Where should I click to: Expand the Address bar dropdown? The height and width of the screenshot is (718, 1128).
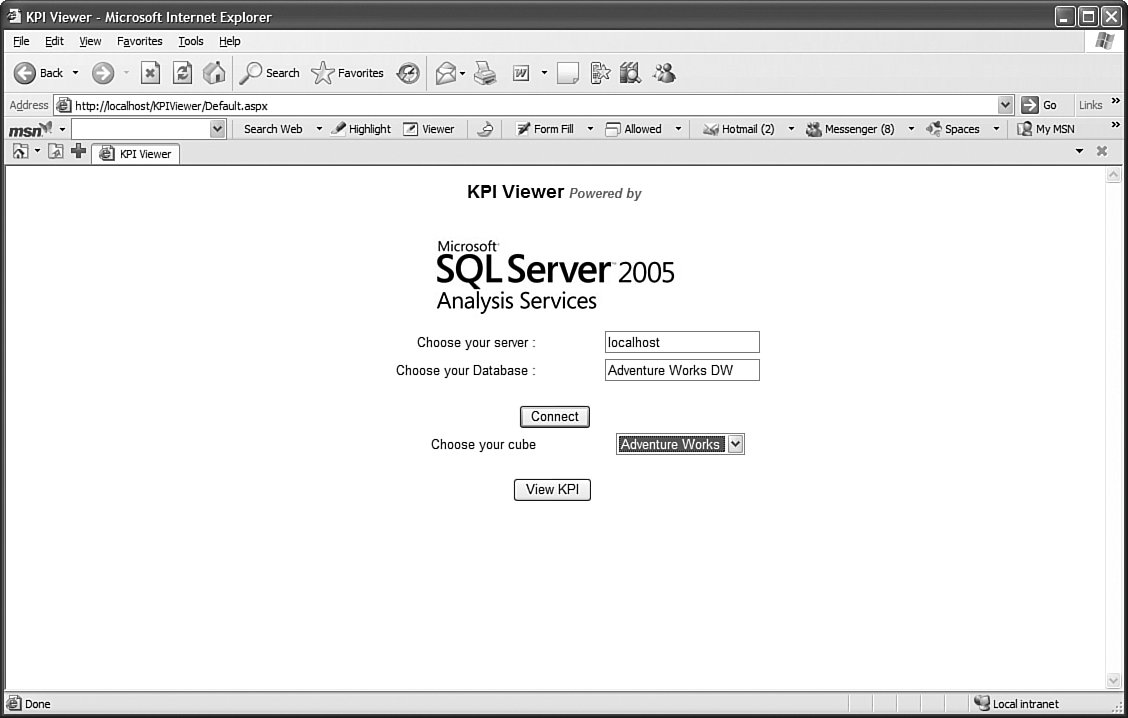1006,105
